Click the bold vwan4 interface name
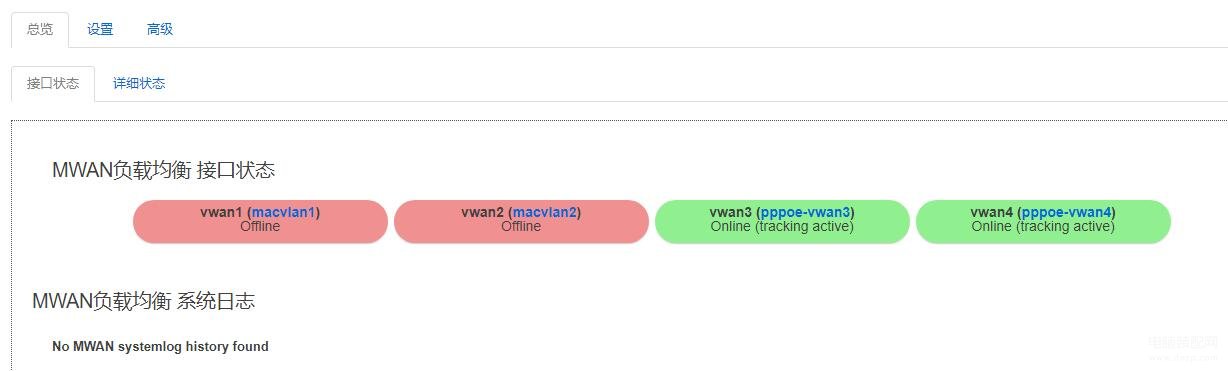1228x371 pixels. 992,212
